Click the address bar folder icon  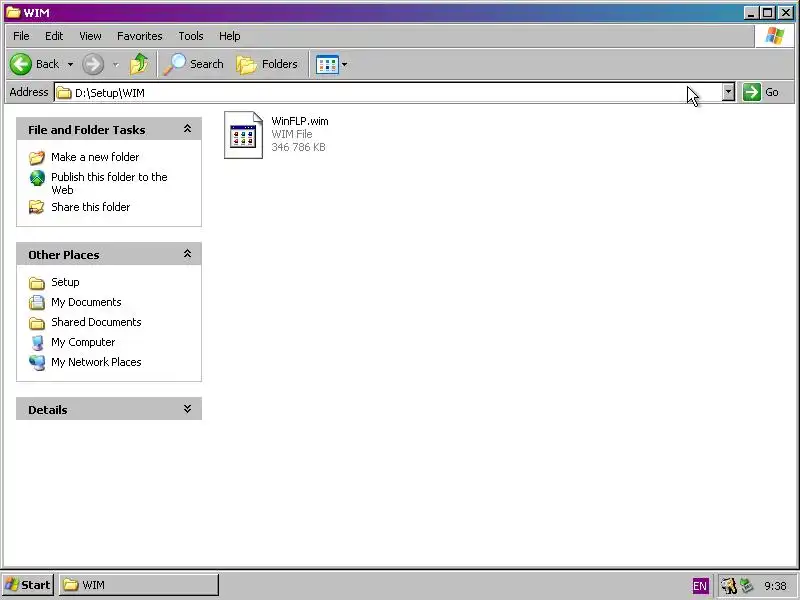[64, 92]
